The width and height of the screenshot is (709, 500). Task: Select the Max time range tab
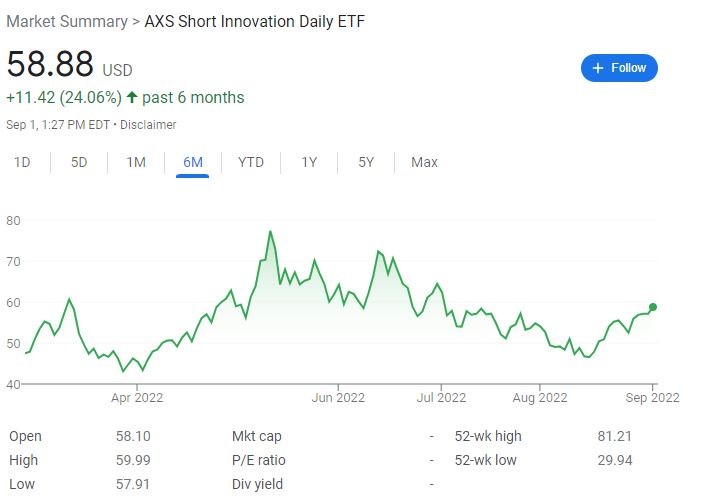tap(424, 162)
